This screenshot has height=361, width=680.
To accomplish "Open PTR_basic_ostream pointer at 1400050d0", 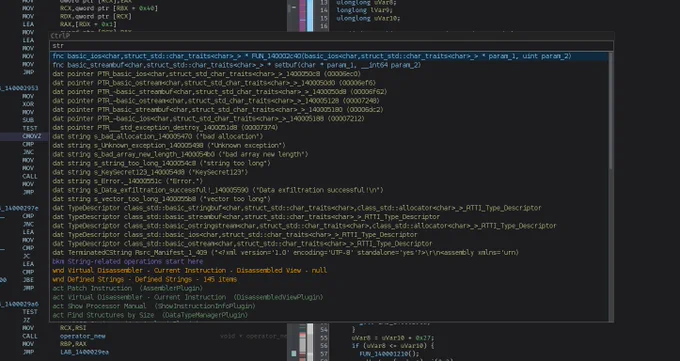I will 329,83.
